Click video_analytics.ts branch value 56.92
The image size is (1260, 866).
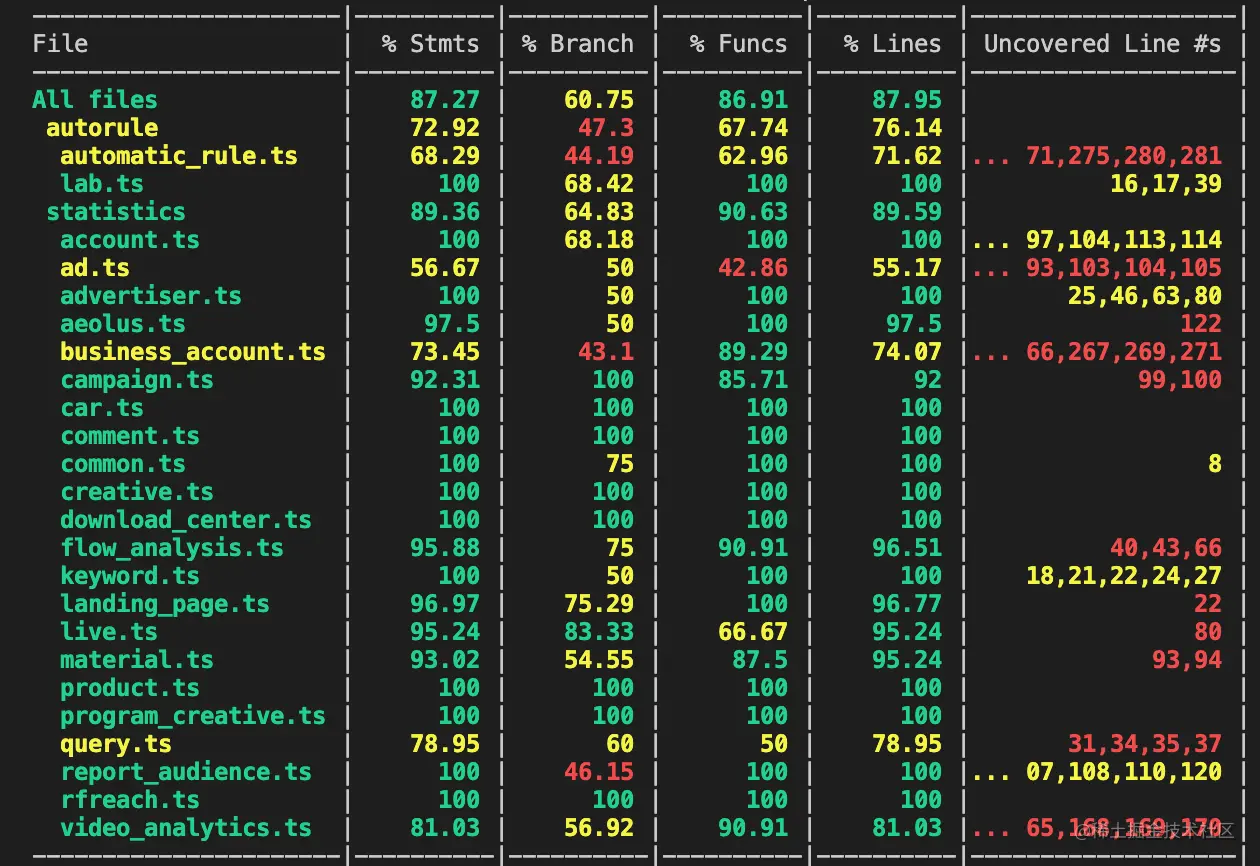click(599, 828)
